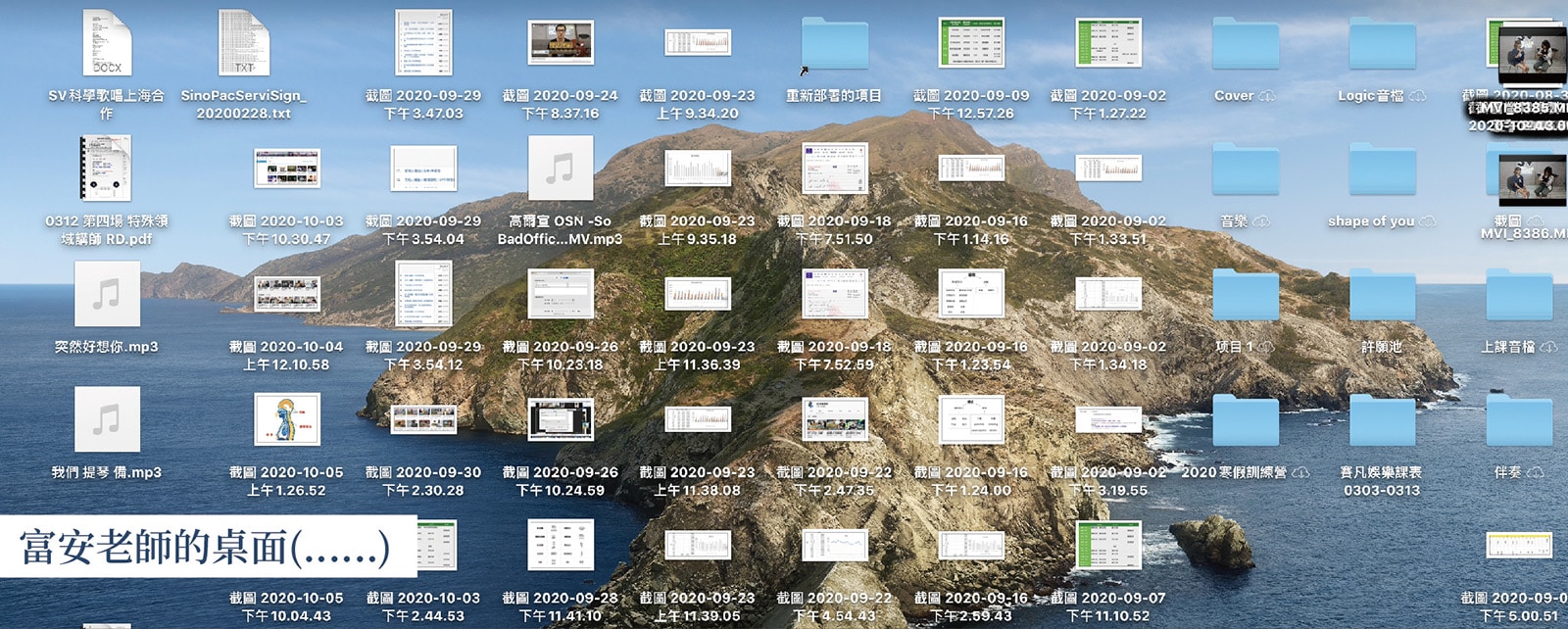Click the SinoPacServiSign_20200228.txt file icon
This screenshot has height=629, width=1568.
[243, 43]
